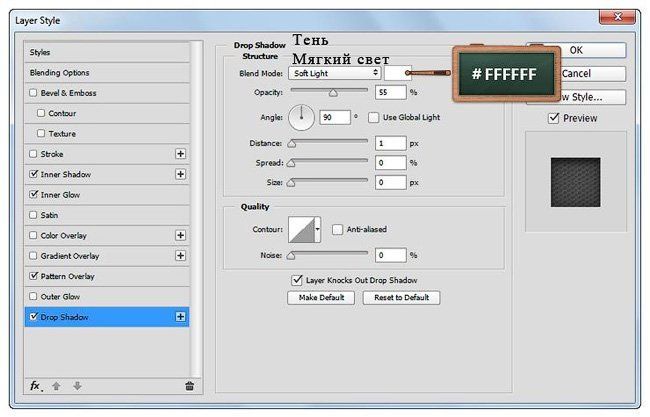Select the Pattern Overlay effect row
This screenshot has width=650, height=417.
click(x=107, y=276)
